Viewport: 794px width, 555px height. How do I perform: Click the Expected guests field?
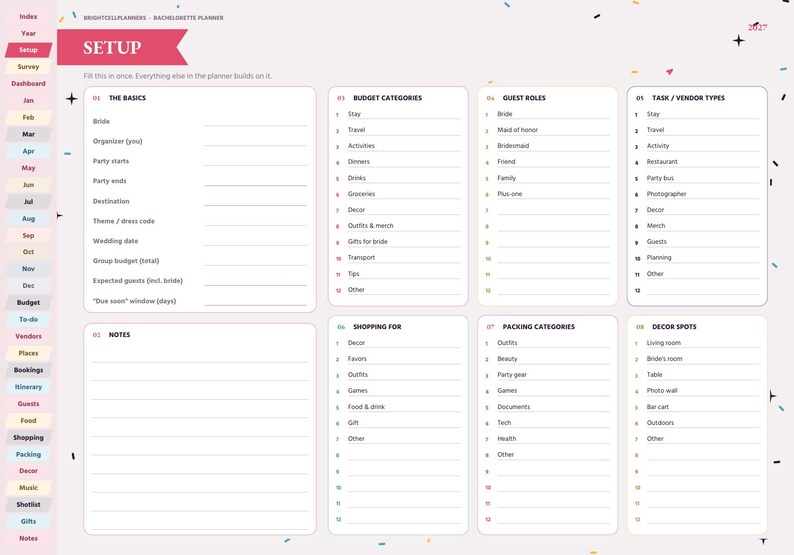pos(255,280)
